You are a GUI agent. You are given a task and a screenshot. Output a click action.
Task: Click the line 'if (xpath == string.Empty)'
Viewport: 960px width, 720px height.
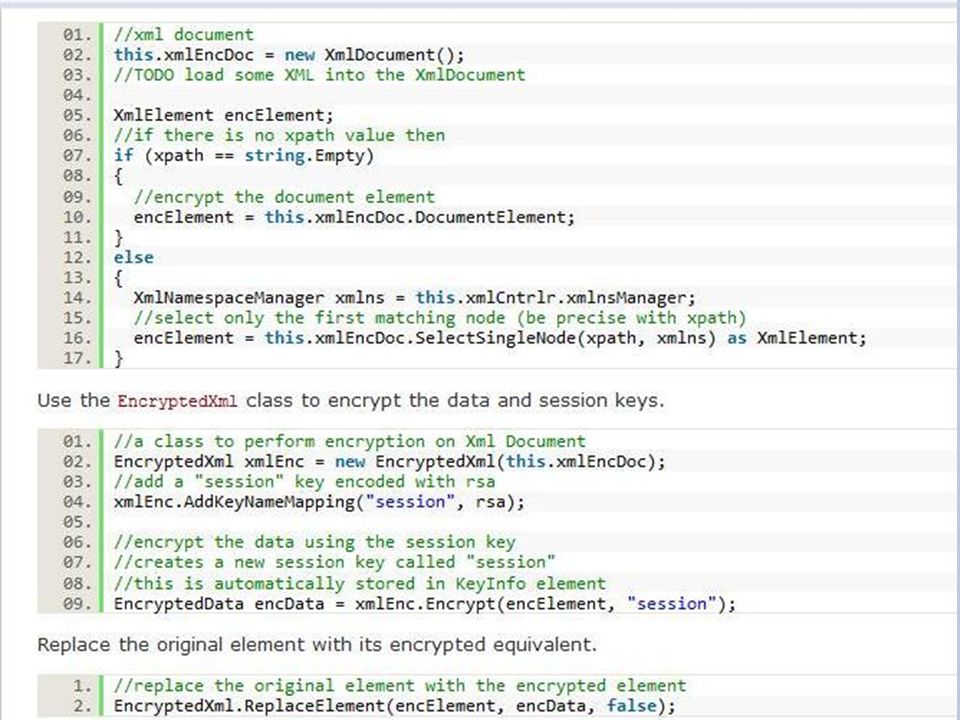(244, 156)
